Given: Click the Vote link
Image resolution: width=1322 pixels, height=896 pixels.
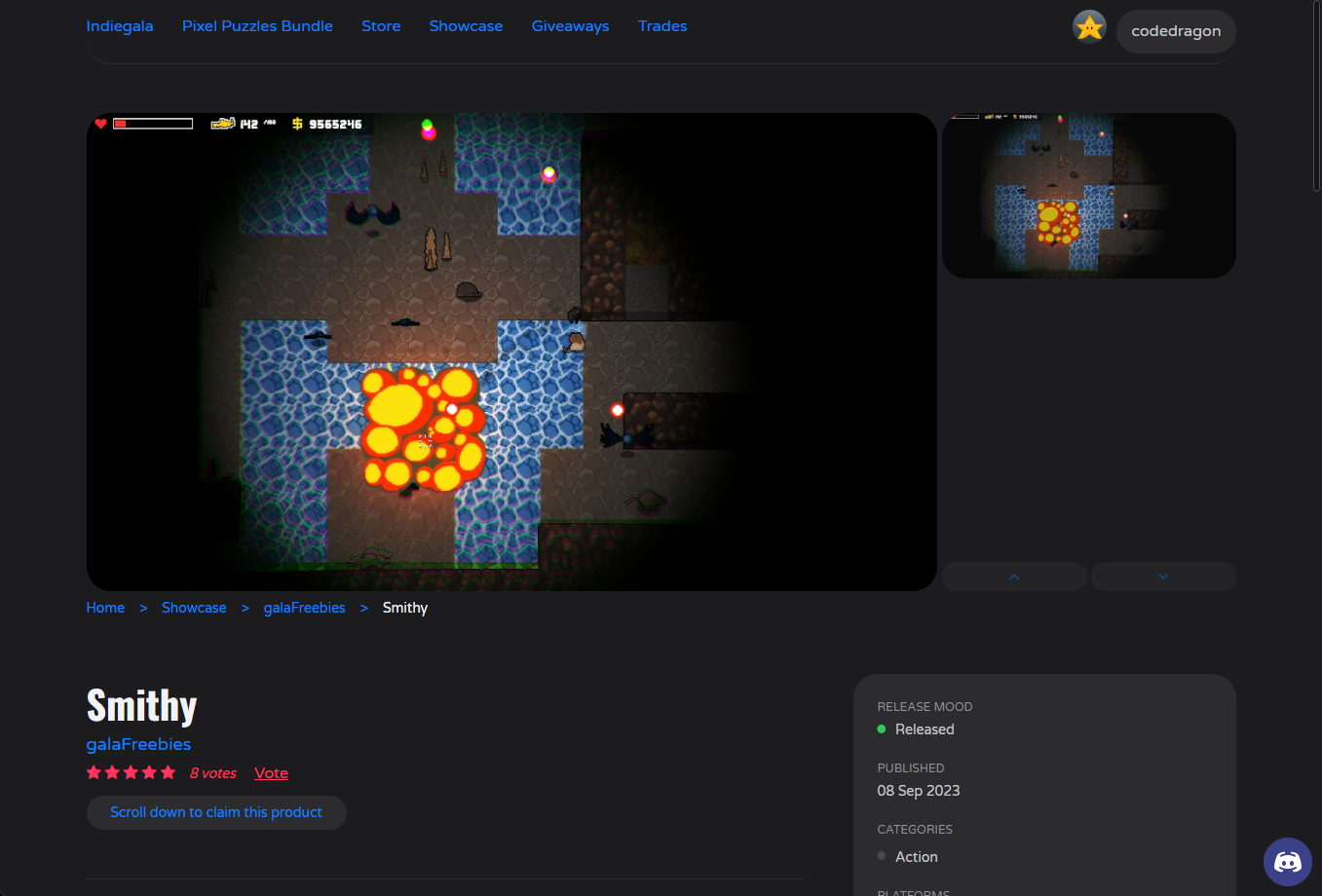Looking at the screenshot, I should coord(271,773).
